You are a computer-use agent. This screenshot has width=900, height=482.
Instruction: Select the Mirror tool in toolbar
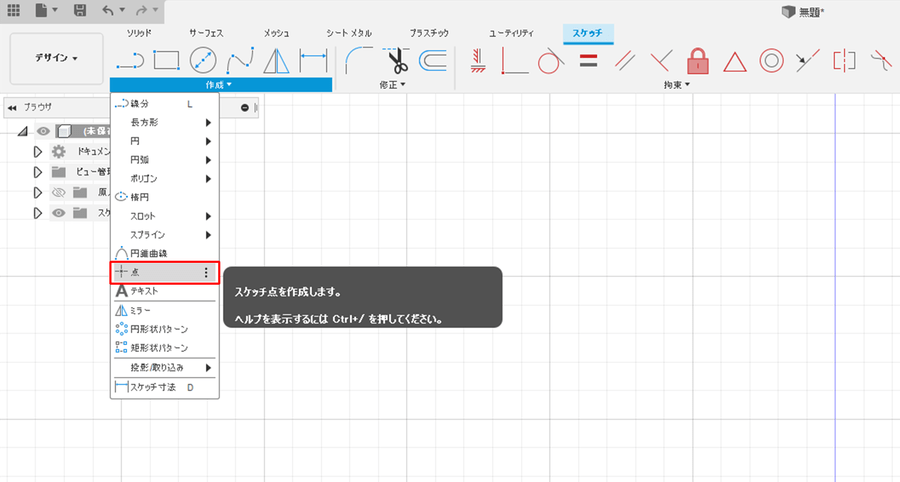point(277,61)
